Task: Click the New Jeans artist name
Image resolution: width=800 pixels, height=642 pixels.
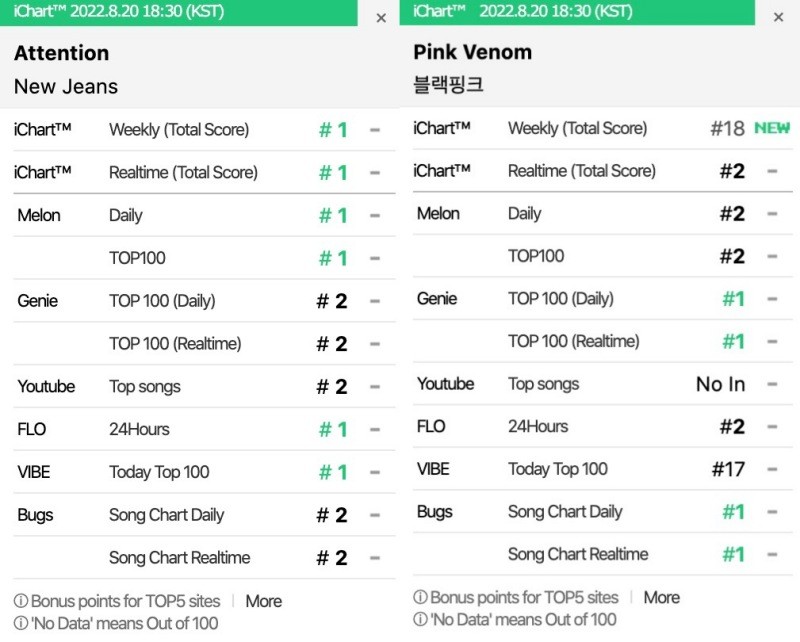Action: point(66,86)
